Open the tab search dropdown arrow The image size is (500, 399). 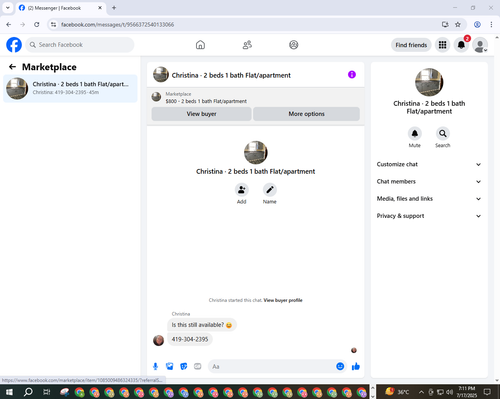click(8, 8)
